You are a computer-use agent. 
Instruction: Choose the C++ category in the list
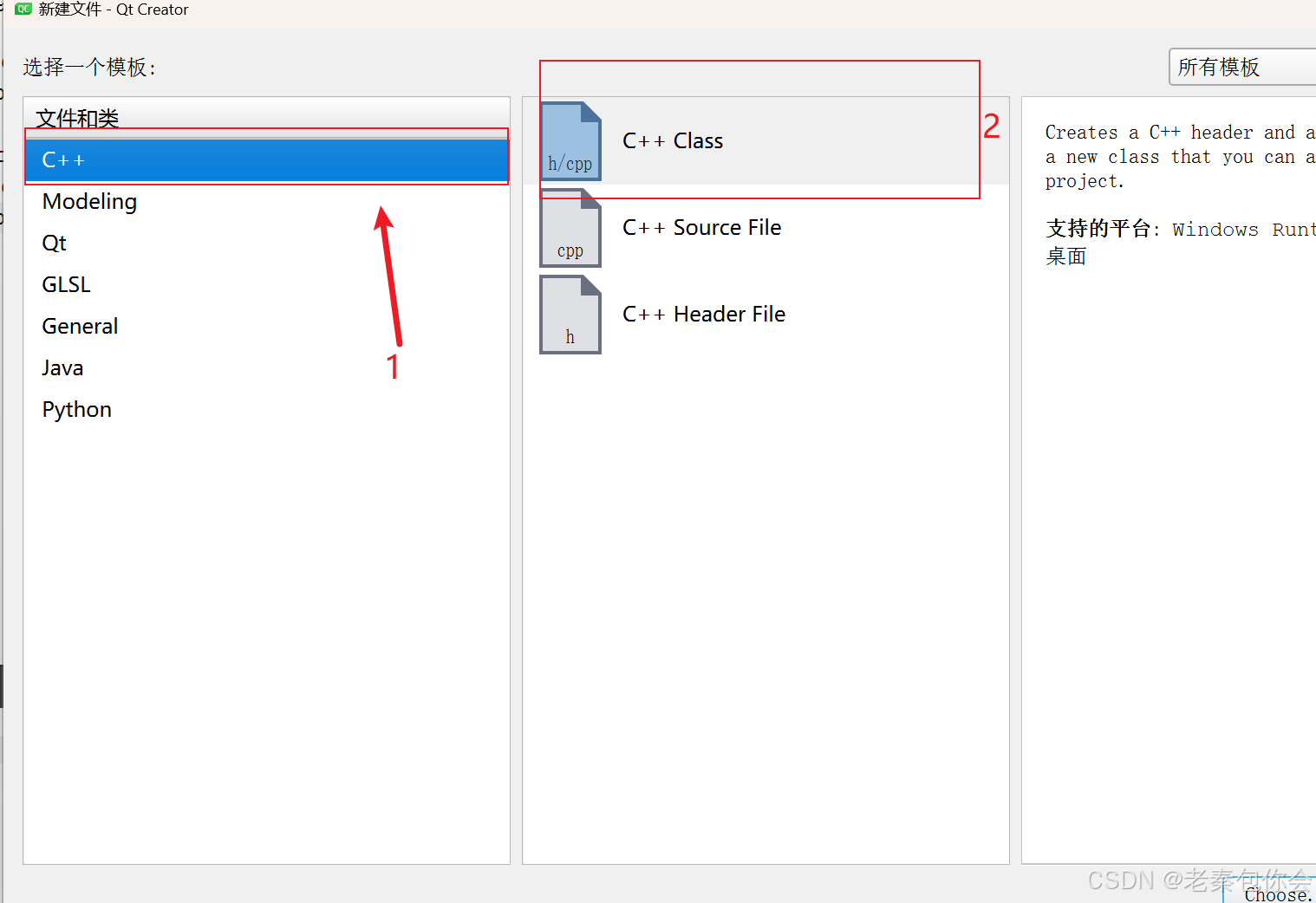click(x=267, y=160)
